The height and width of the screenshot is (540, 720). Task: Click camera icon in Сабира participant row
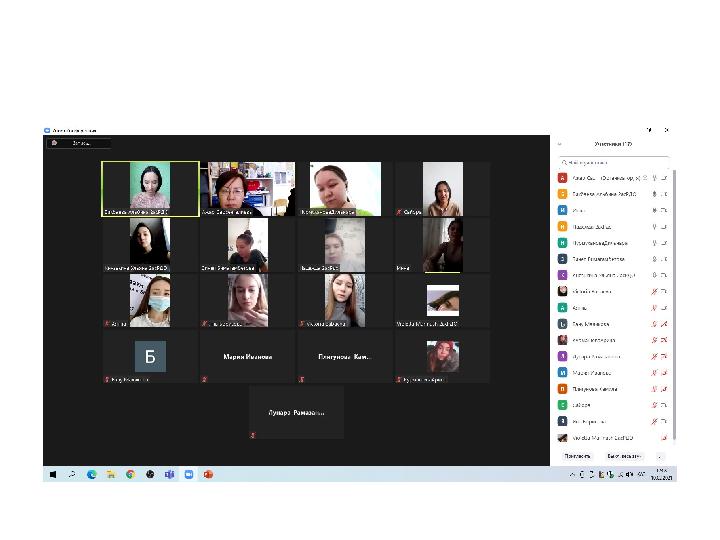[x=664, y=405]
